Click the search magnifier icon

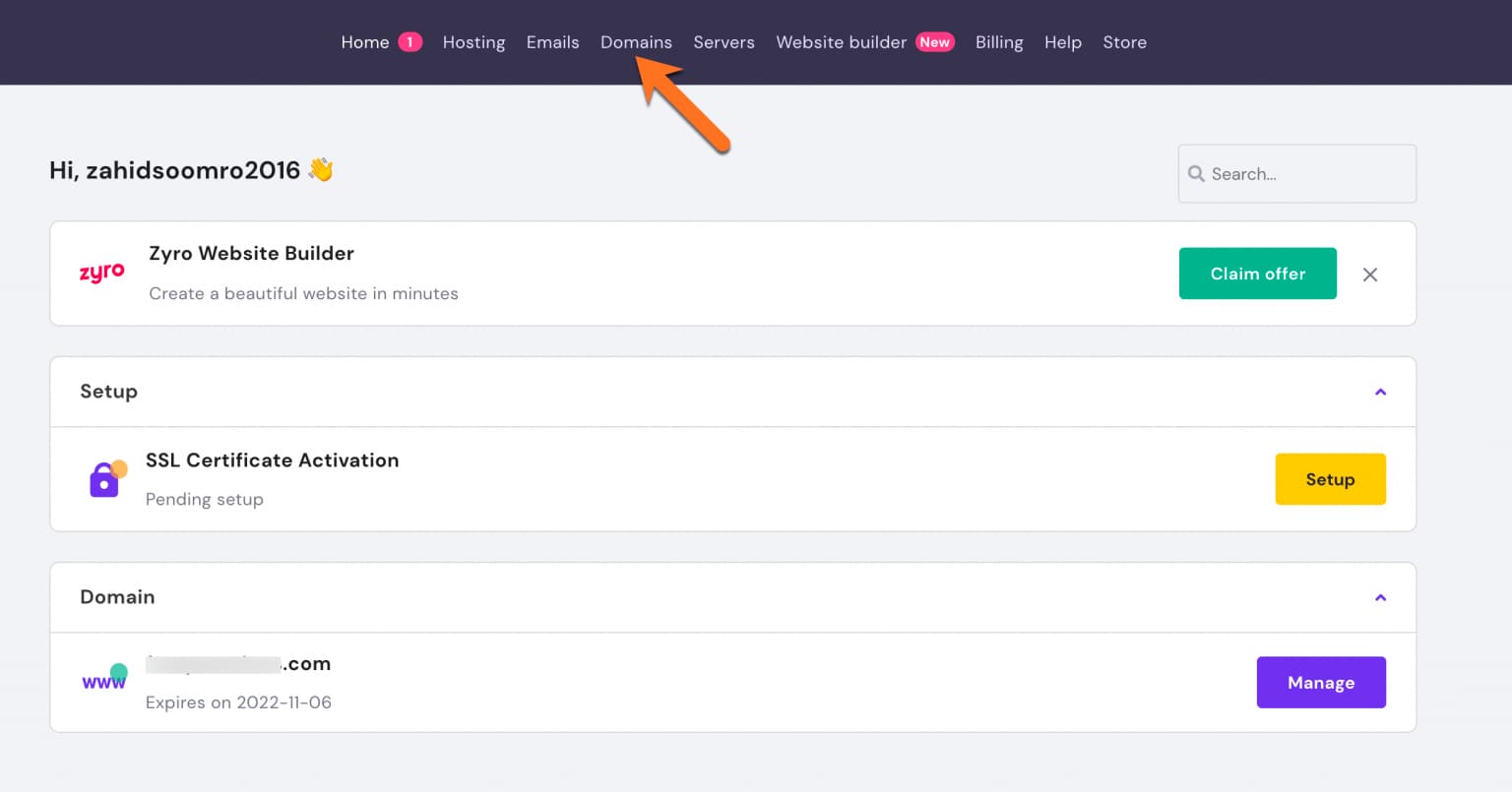[1196, 174]
